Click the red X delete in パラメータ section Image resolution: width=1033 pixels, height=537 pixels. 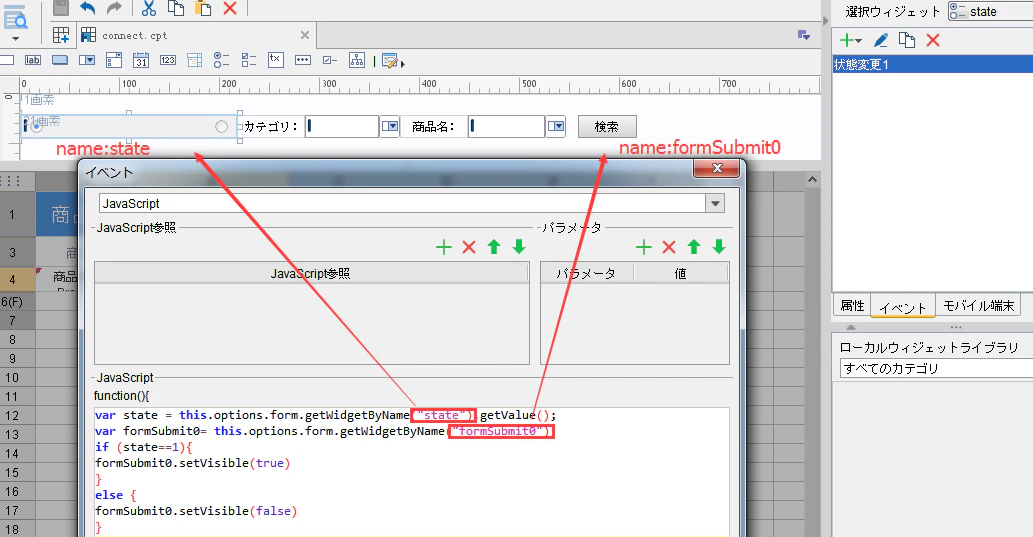pyautogui.click(x=669, y=247)
